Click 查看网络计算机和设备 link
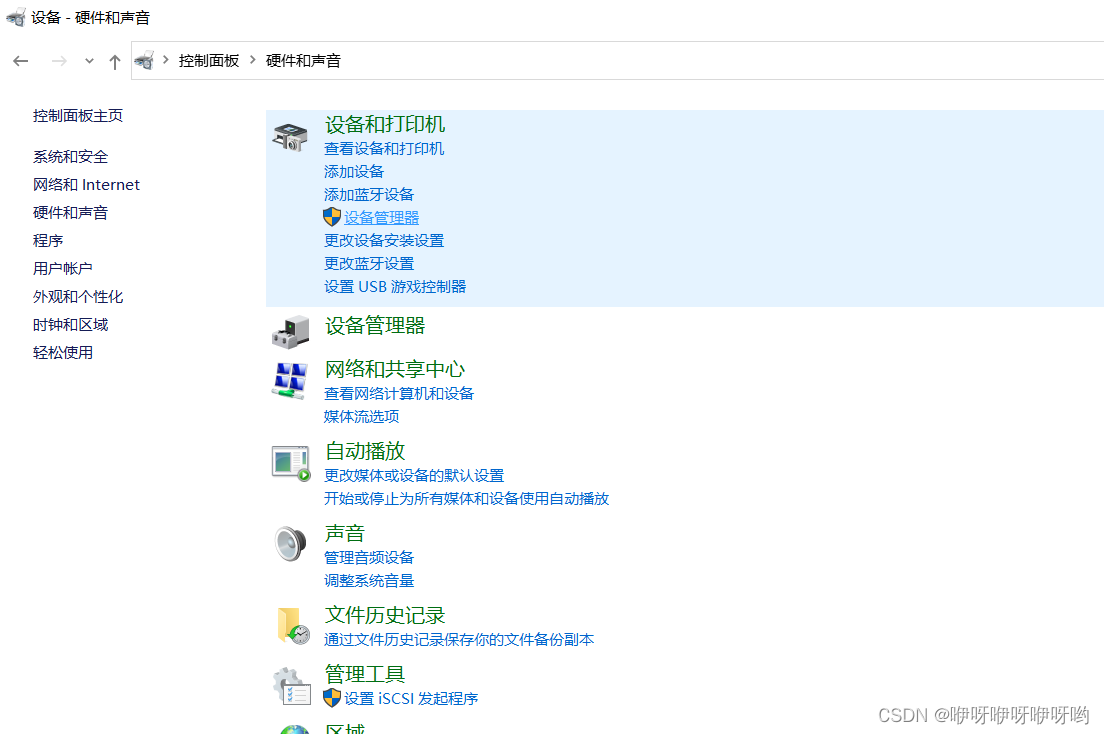This screenshot has width=1104, height=734. click(x=399, y=394)
